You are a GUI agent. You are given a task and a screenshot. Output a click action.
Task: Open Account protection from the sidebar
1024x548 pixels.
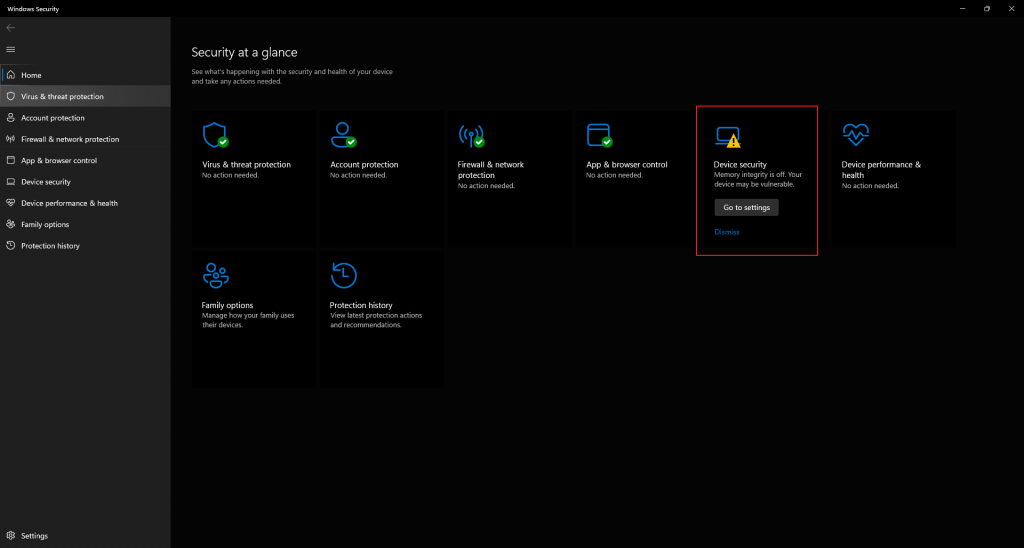click(x=86, y=118)
